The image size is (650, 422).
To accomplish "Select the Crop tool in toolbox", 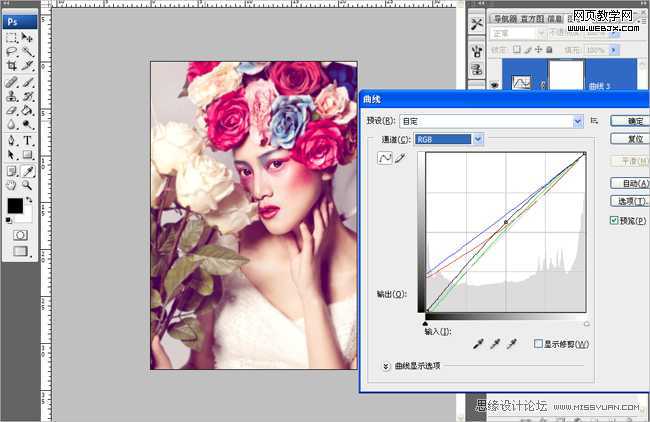I will (x=11, y=65).
